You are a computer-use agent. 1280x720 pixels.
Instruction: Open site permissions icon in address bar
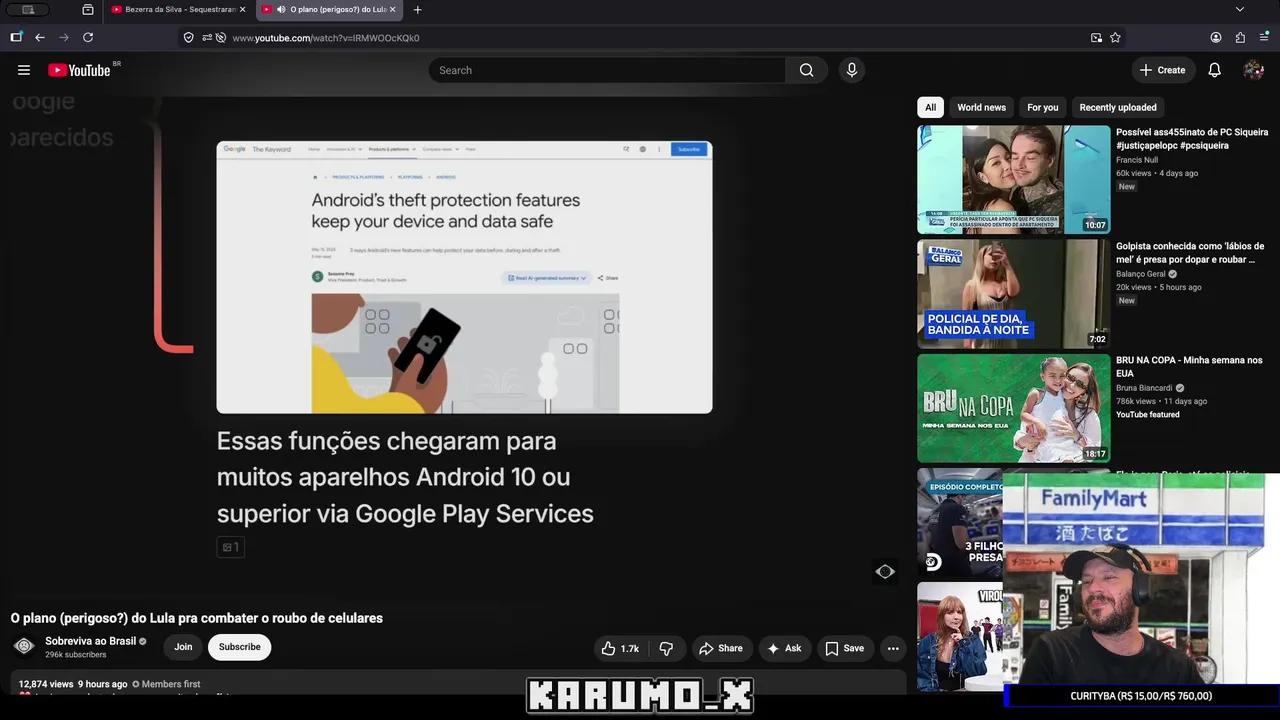tap(206, 37)
